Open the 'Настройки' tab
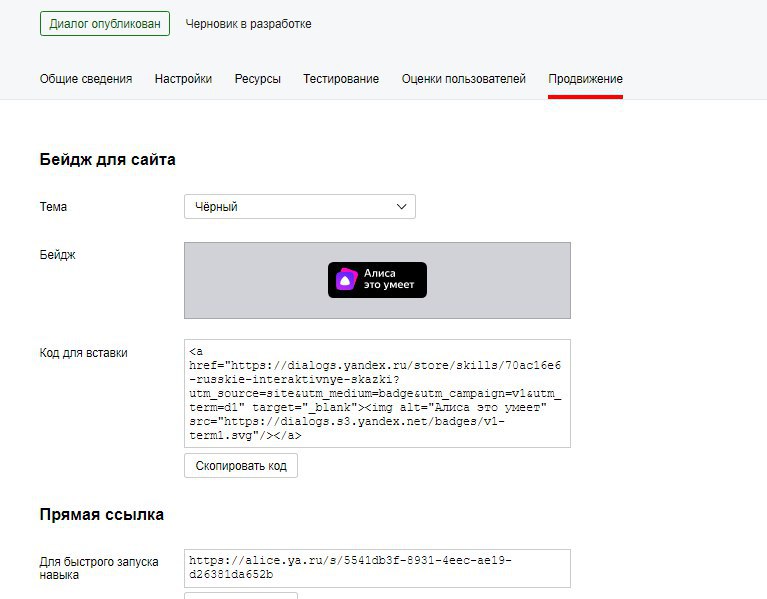Viewport: 767px width, 599px height. pos(183,79)
